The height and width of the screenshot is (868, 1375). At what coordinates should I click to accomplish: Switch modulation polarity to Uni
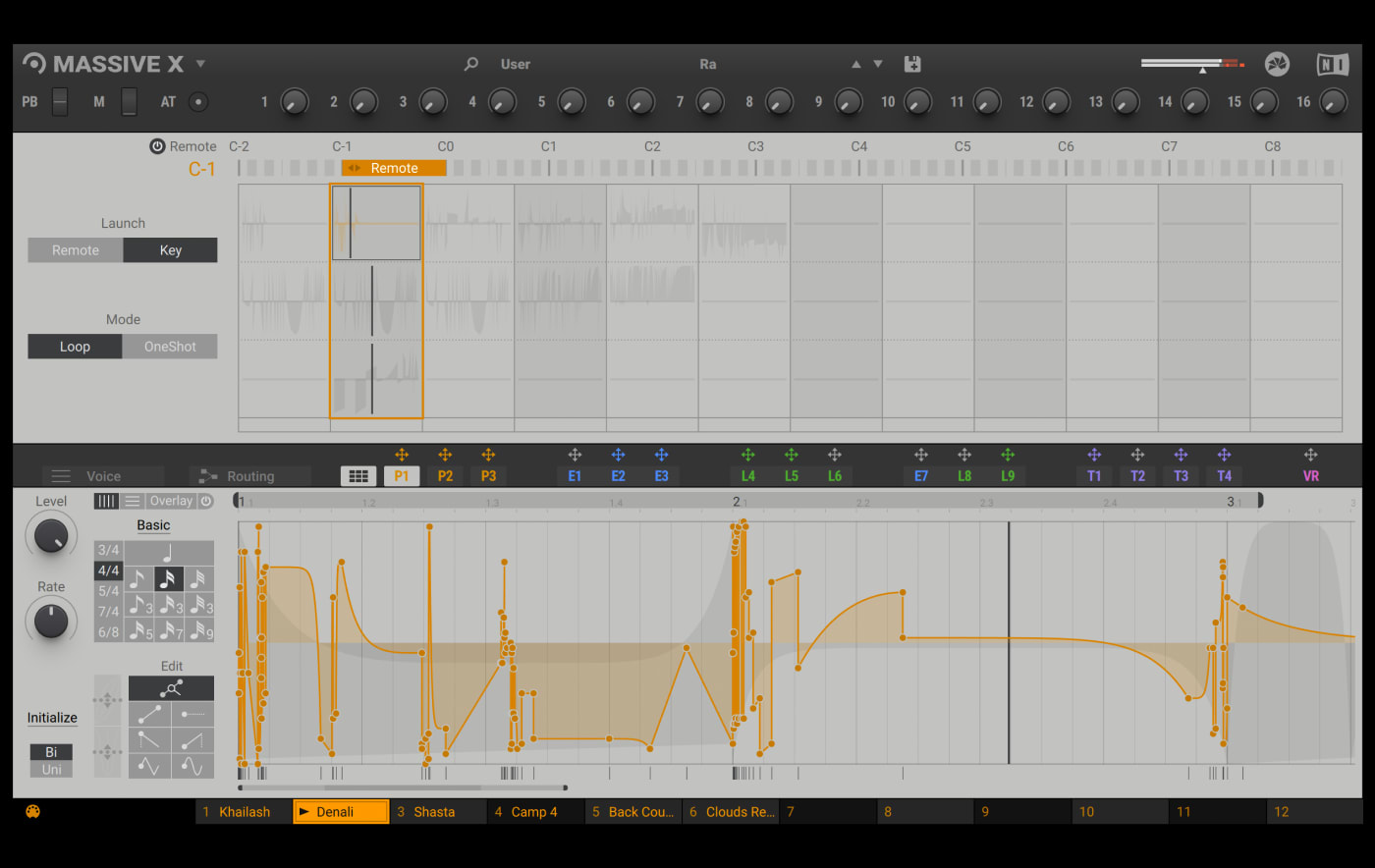(x=51, y=769)
